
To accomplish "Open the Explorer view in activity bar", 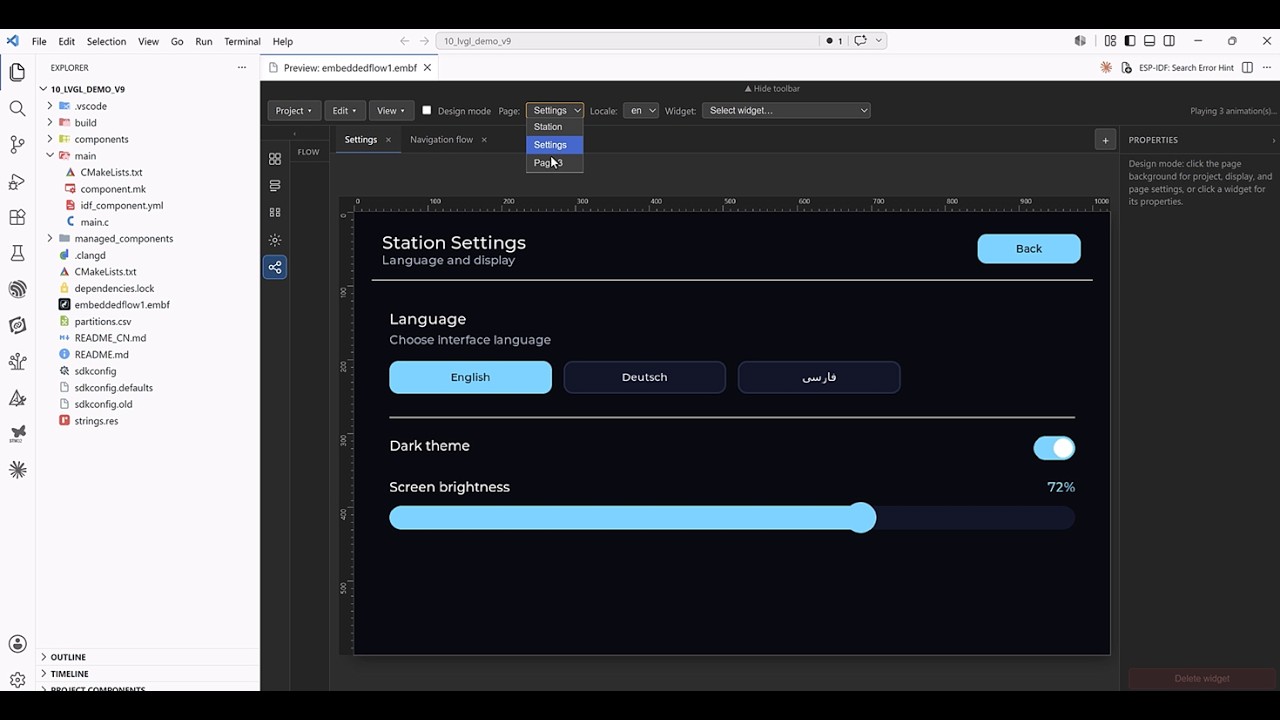I will tap(17, 72).
